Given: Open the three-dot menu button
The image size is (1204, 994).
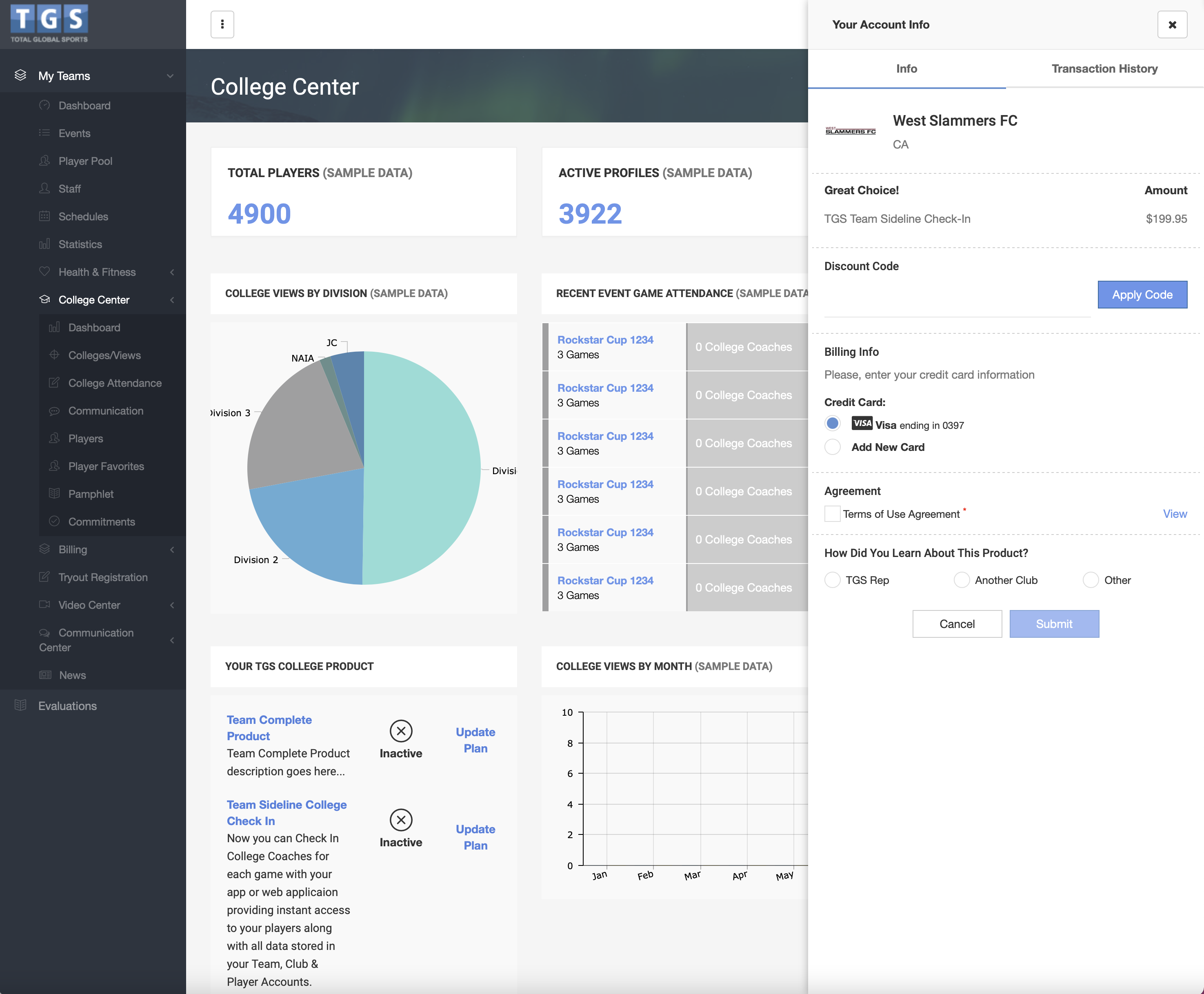Looking at the screenshot, I should [222, 24].
